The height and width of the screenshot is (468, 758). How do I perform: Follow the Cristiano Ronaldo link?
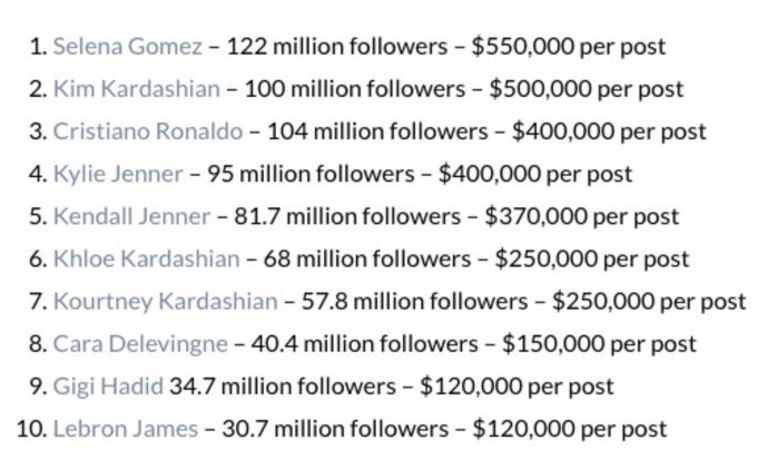coord(147,131)
